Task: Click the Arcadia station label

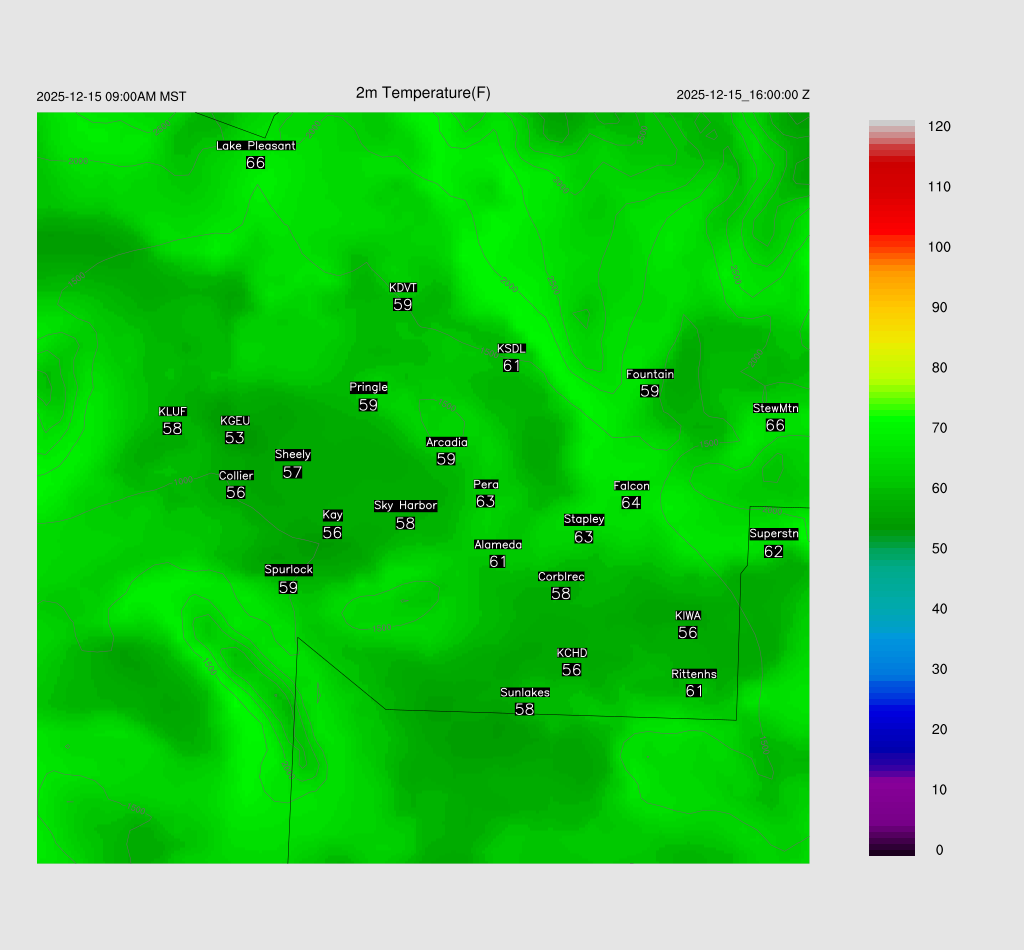Action: pyautogui.click(x=446, y=442)
